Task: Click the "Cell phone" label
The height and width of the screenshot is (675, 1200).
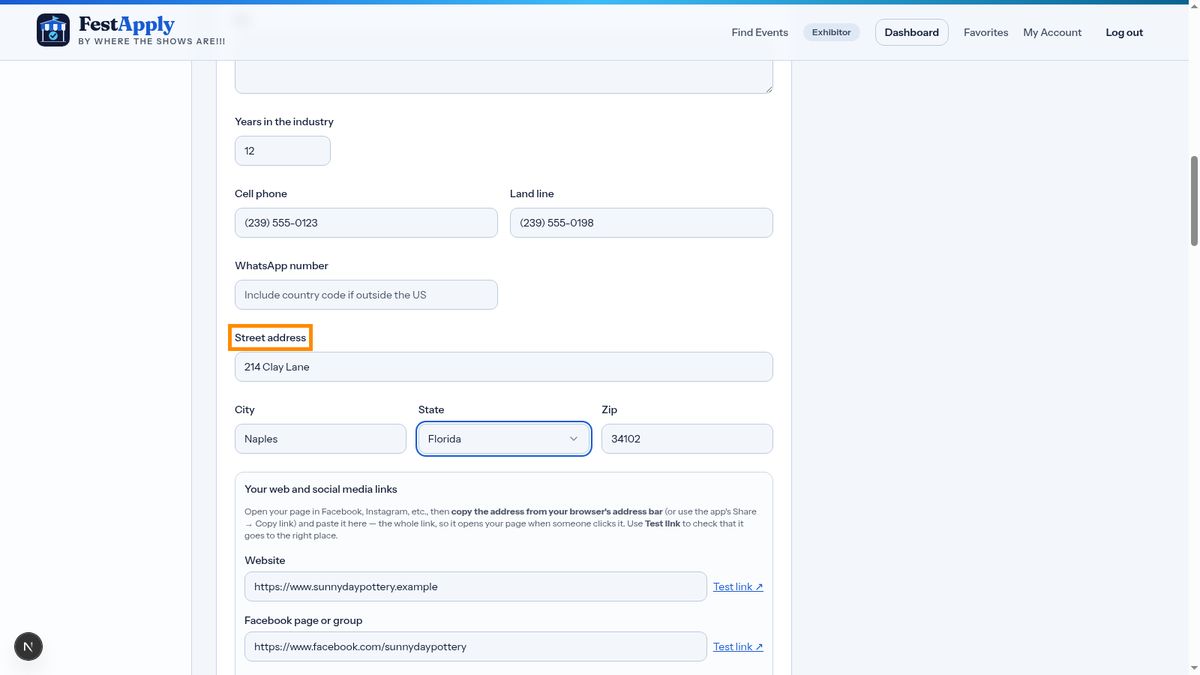Action: click(x=261, y=194)
